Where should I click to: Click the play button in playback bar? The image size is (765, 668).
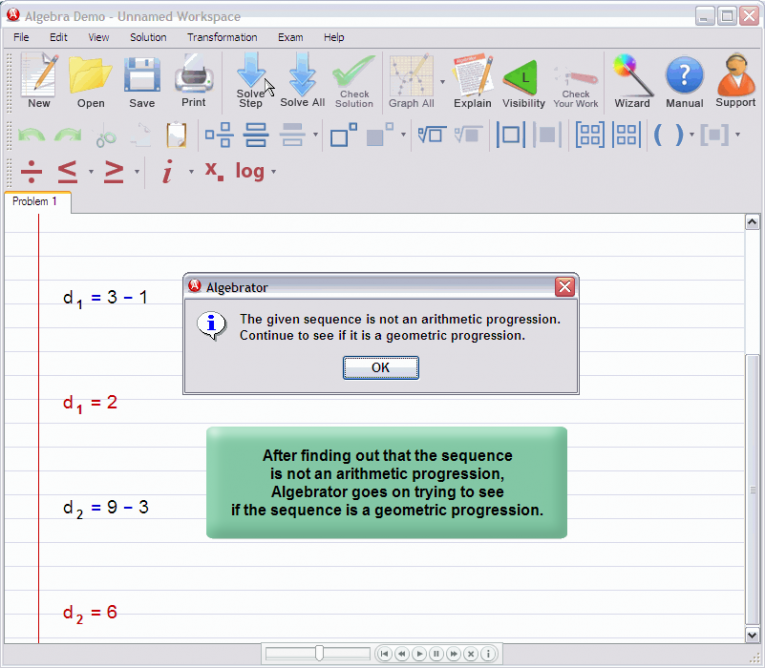419,653
